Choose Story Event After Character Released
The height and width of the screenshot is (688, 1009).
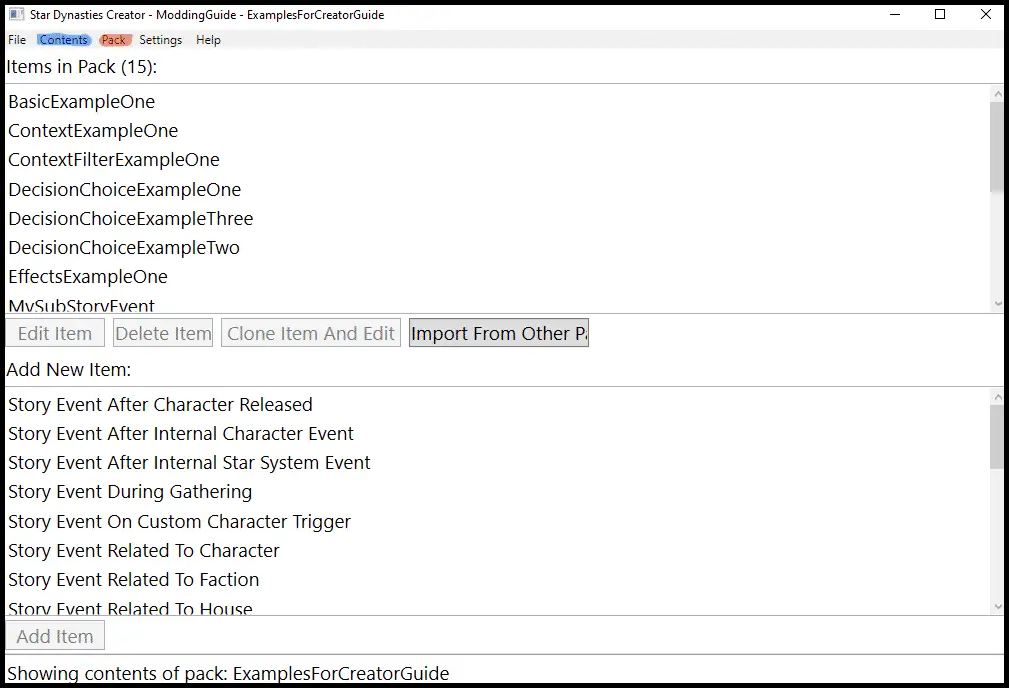[497, 404]
